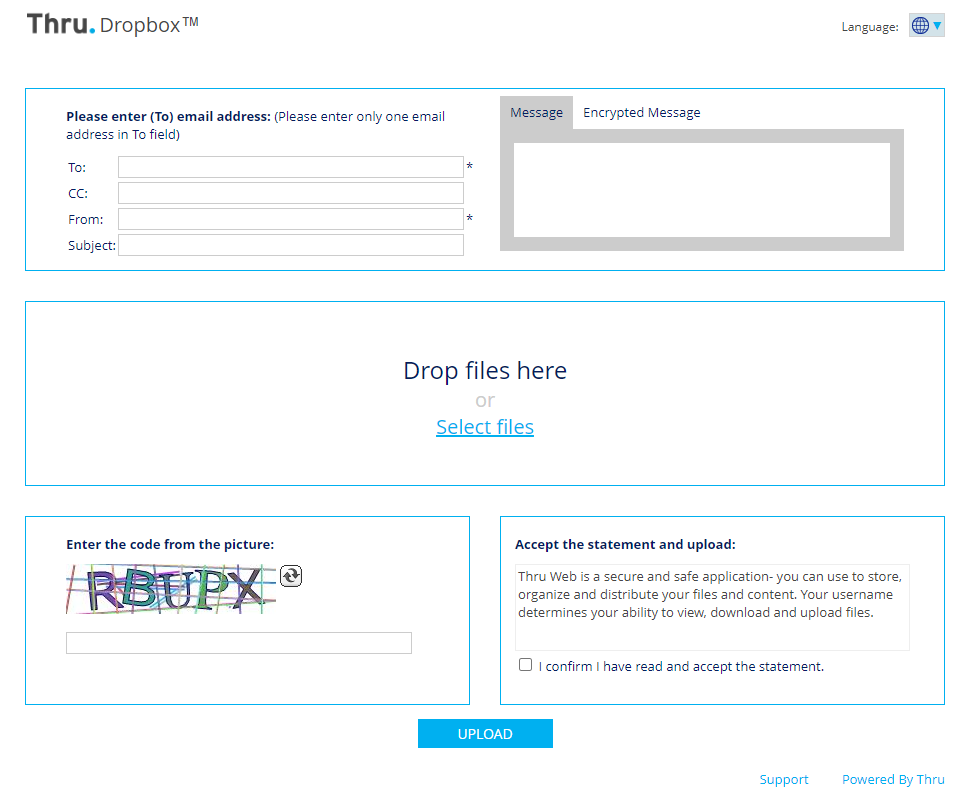The image size is (972, 792).
Task: Check the accept statement checkbox
Action: [x=525, y=665]
